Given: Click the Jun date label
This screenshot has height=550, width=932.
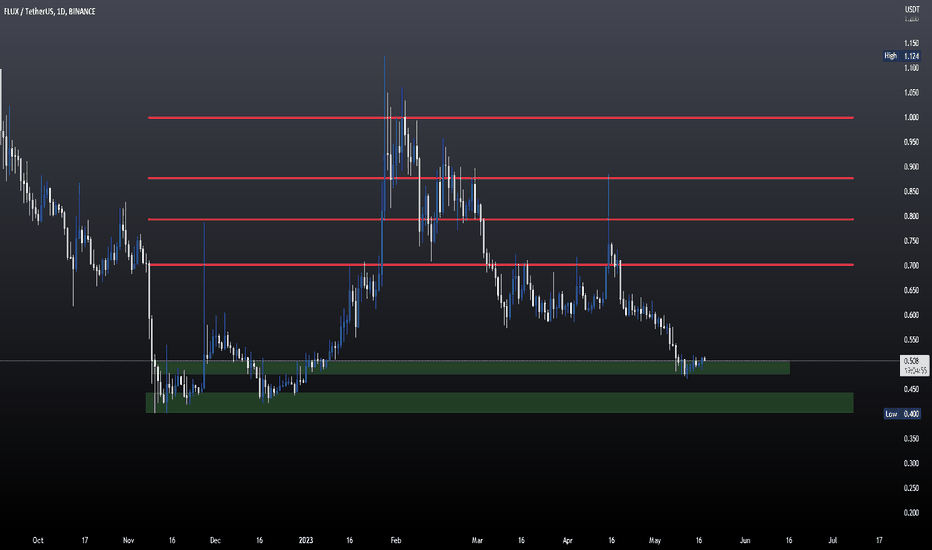Looking at the screenshot, I should [x=745, y=540].
